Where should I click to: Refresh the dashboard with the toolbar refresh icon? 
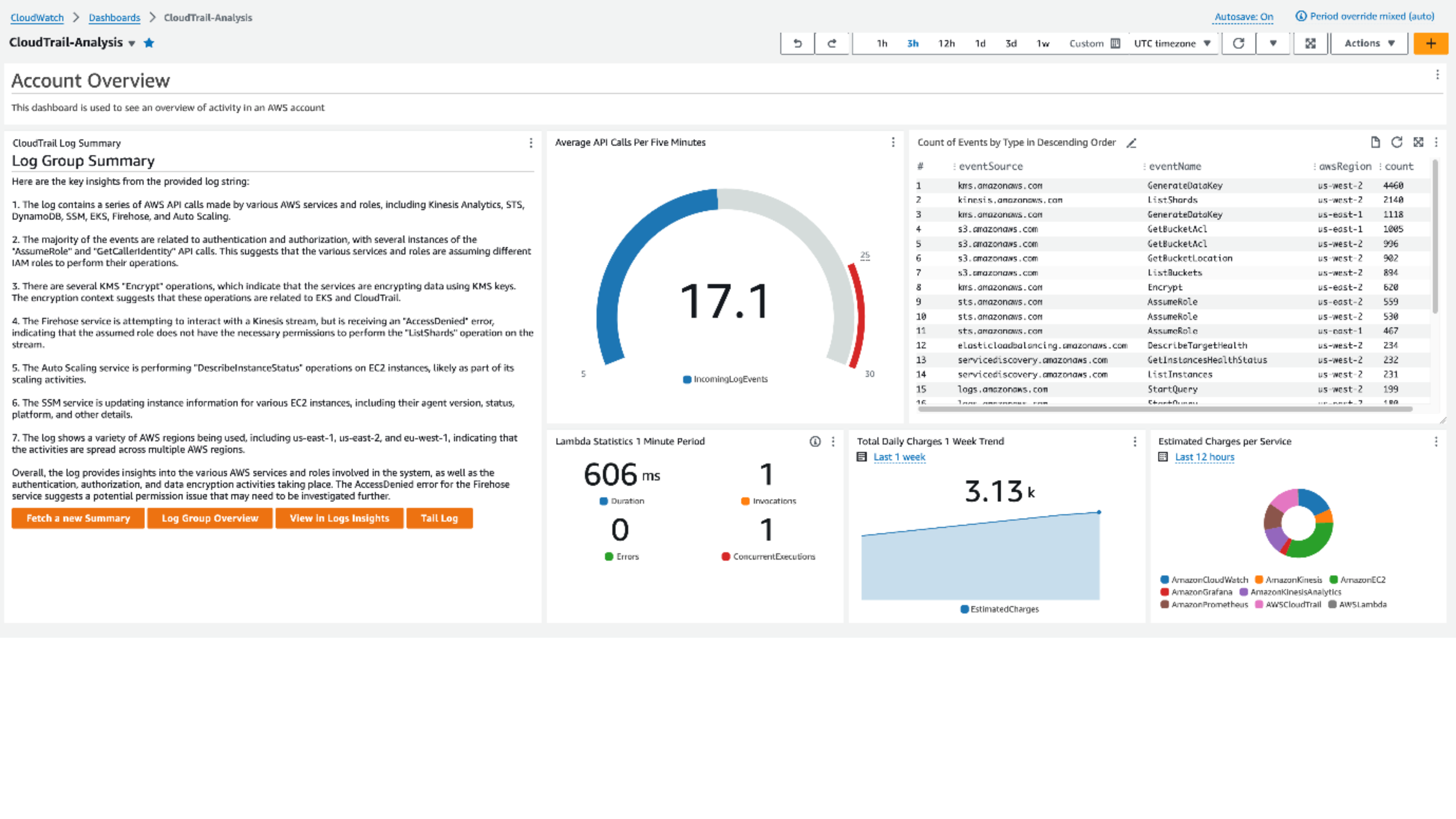(1238, 44)
